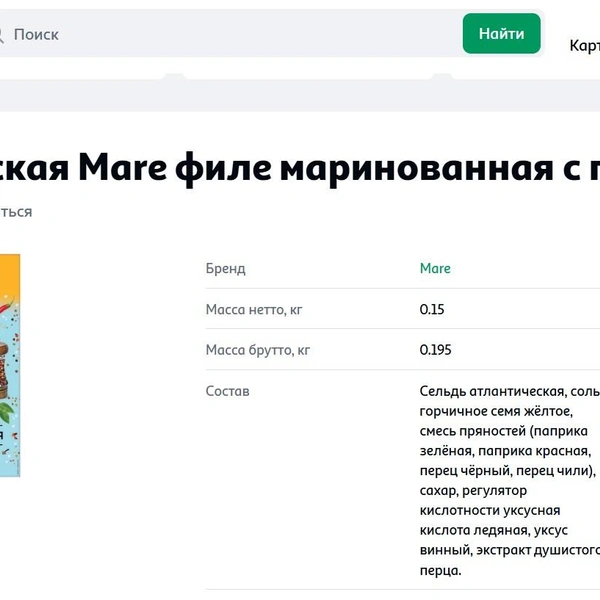Focus the Поиск search input field

tap(230, 34)
